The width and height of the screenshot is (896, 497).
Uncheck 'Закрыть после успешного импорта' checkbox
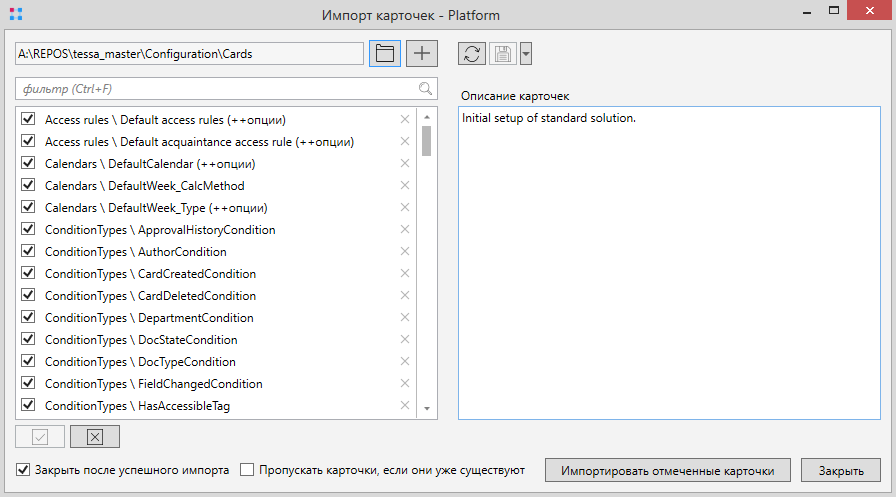pos(24,470)
